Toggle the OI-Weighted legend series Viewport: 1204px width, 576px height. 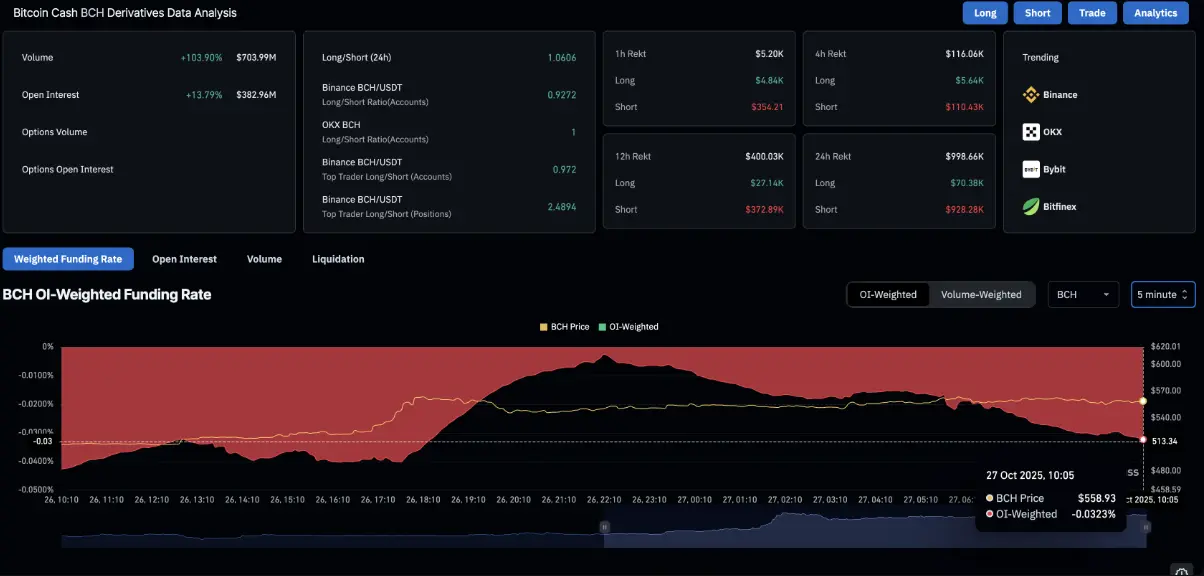coord(628,327)
